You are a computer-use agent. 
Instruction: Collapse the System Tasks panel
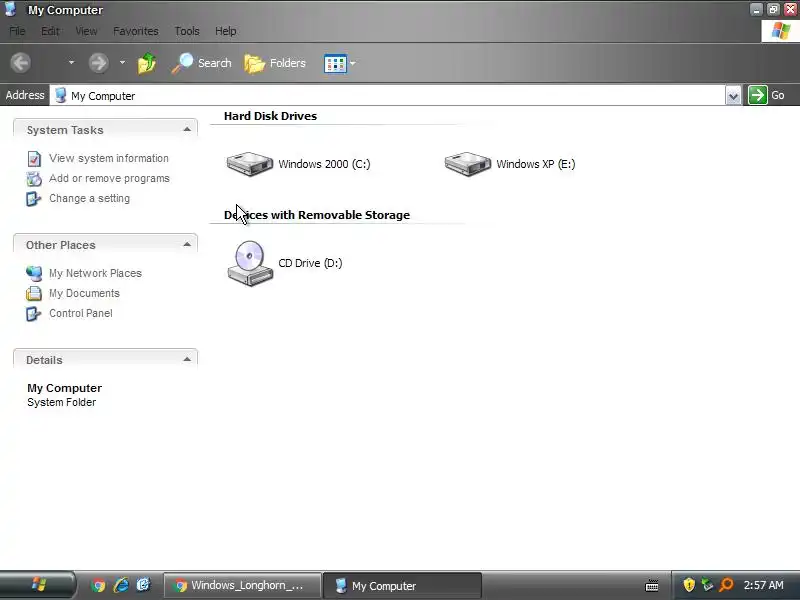[187, 130]
